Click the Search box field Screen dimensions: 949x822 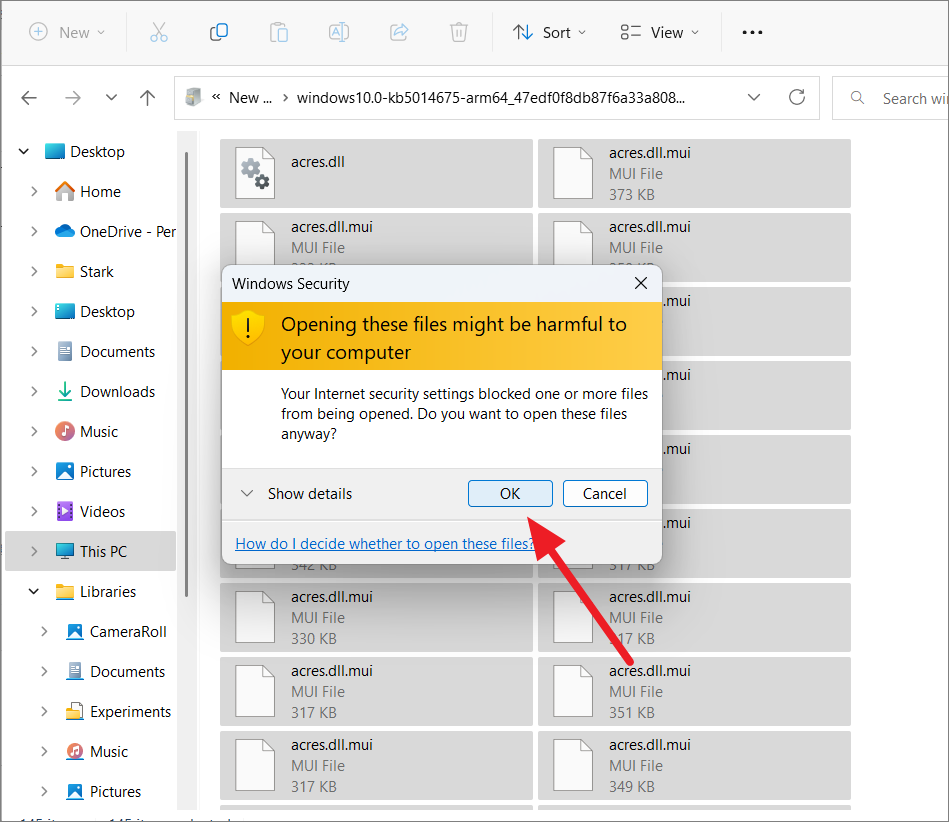pyautogui.click(x=890, y=97)
